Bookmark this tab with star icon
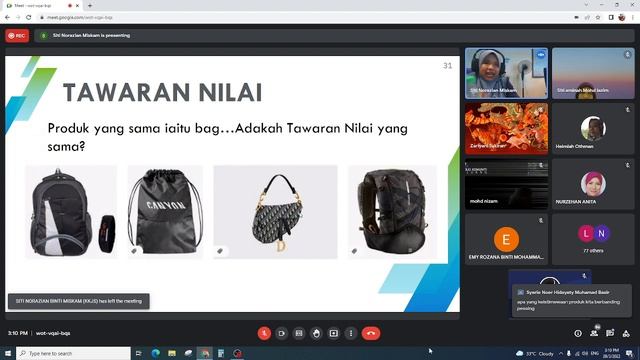Screen dimensions: 640x360 (x=598, y=18)
